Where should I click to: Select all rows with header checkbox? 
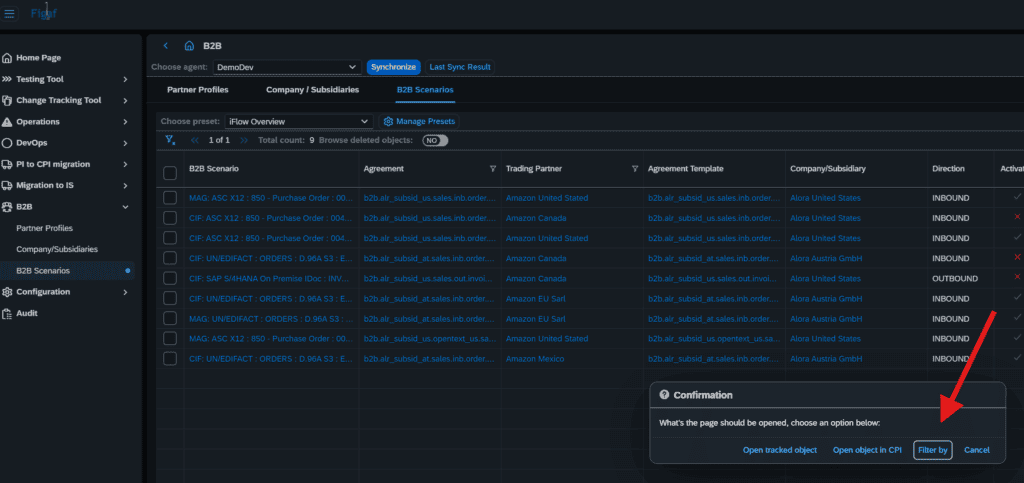coord(170,173)
